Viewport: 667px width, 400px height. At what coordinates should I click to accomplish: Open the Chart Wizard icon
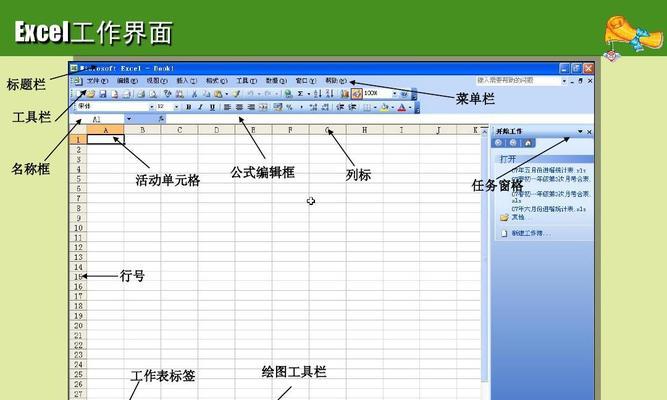click(345, 94)
